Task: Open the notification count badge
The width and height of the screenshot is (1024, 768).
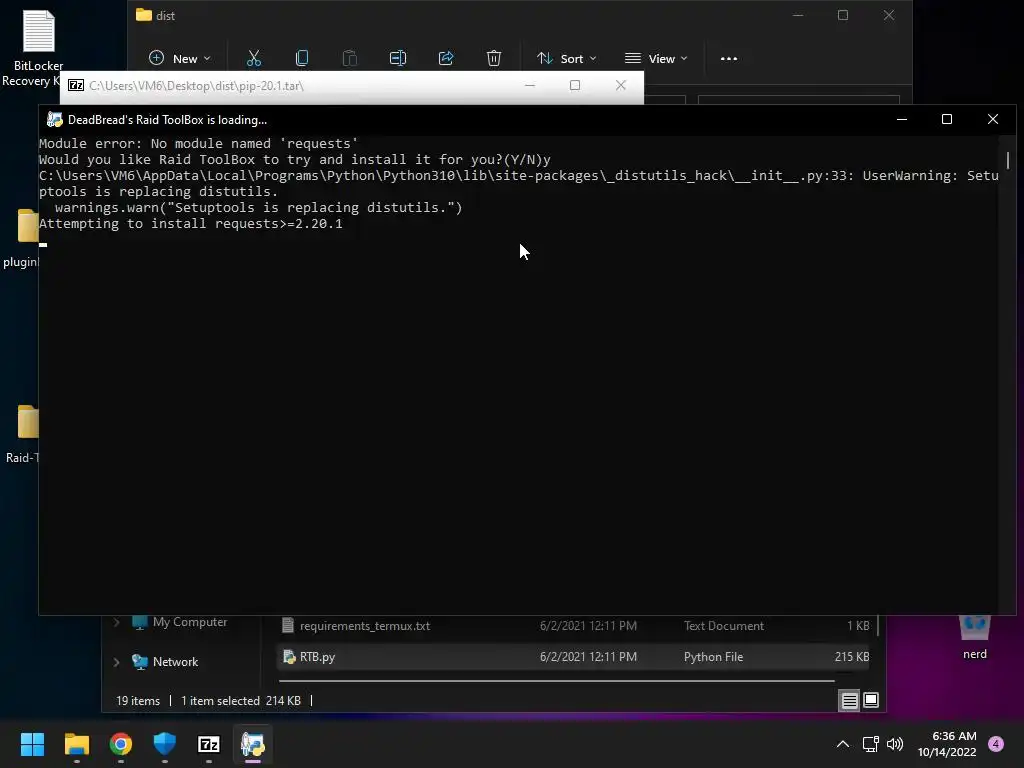Action: click(996, 744)
